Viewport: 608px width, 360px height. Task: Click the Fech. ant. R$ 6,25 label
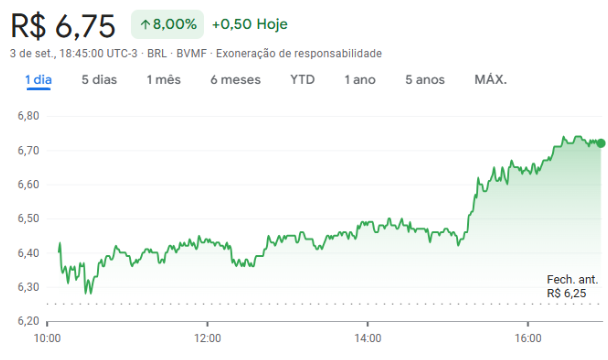tap(572, 286)
